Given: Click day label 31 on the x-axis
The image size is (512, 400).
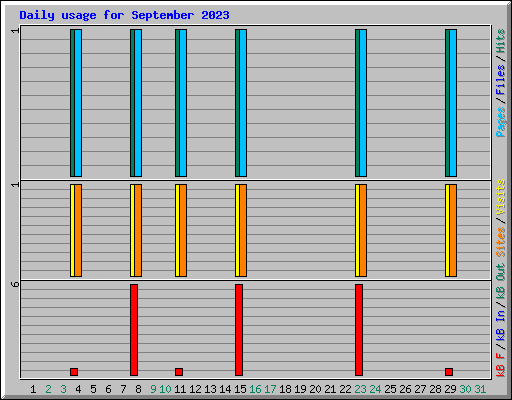Looking at the screenshot, I should pos(480,389).
